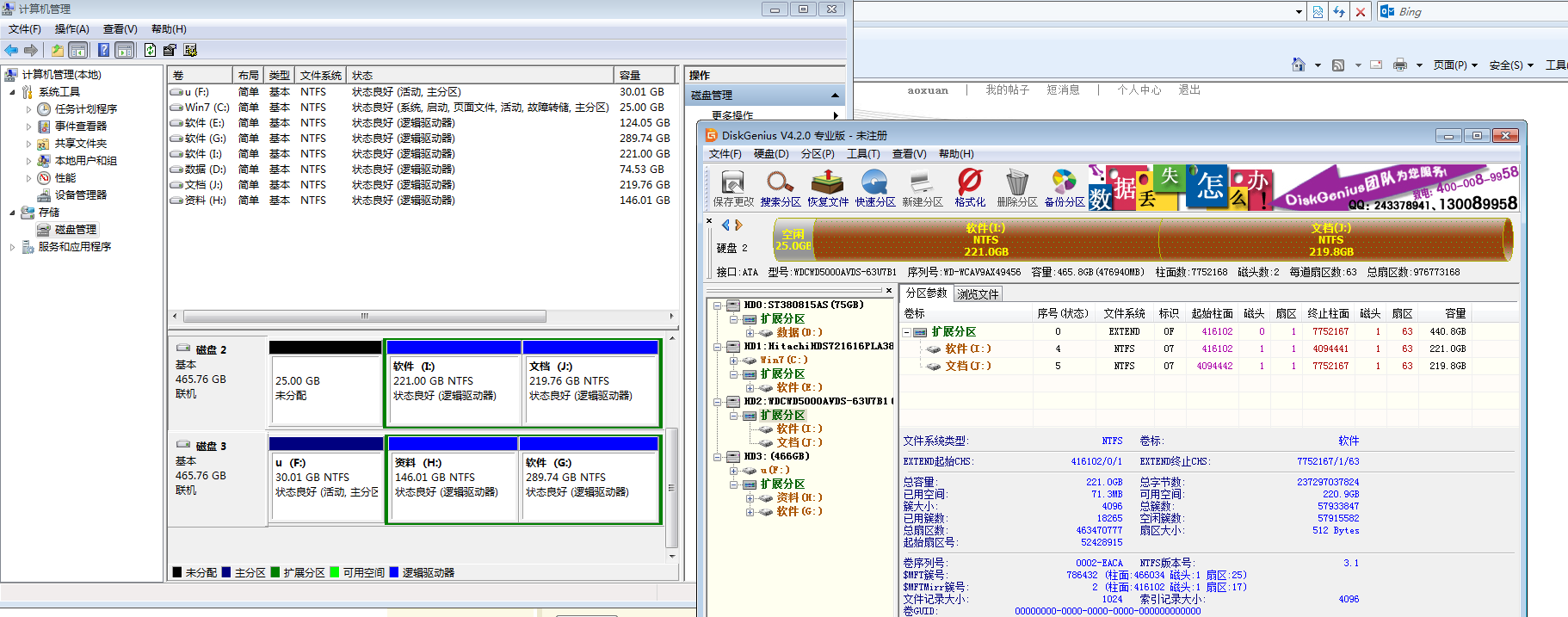The image size is (1568, 617).
Task: Click printer icon in browser command bar
Action: (x=1400, y=65)
